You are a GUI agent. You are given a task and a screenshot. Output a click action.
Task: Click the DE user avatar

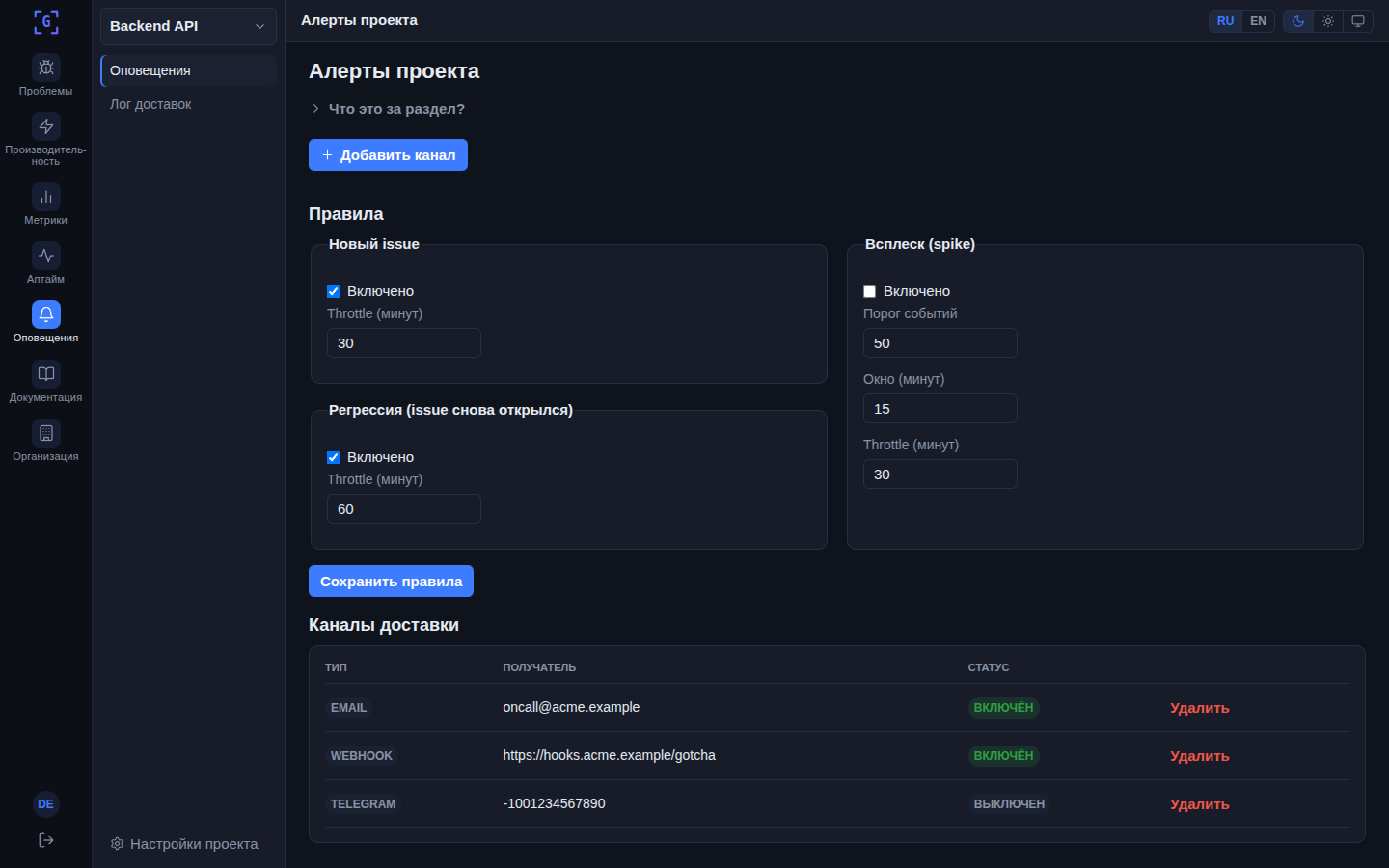[45, 804]
